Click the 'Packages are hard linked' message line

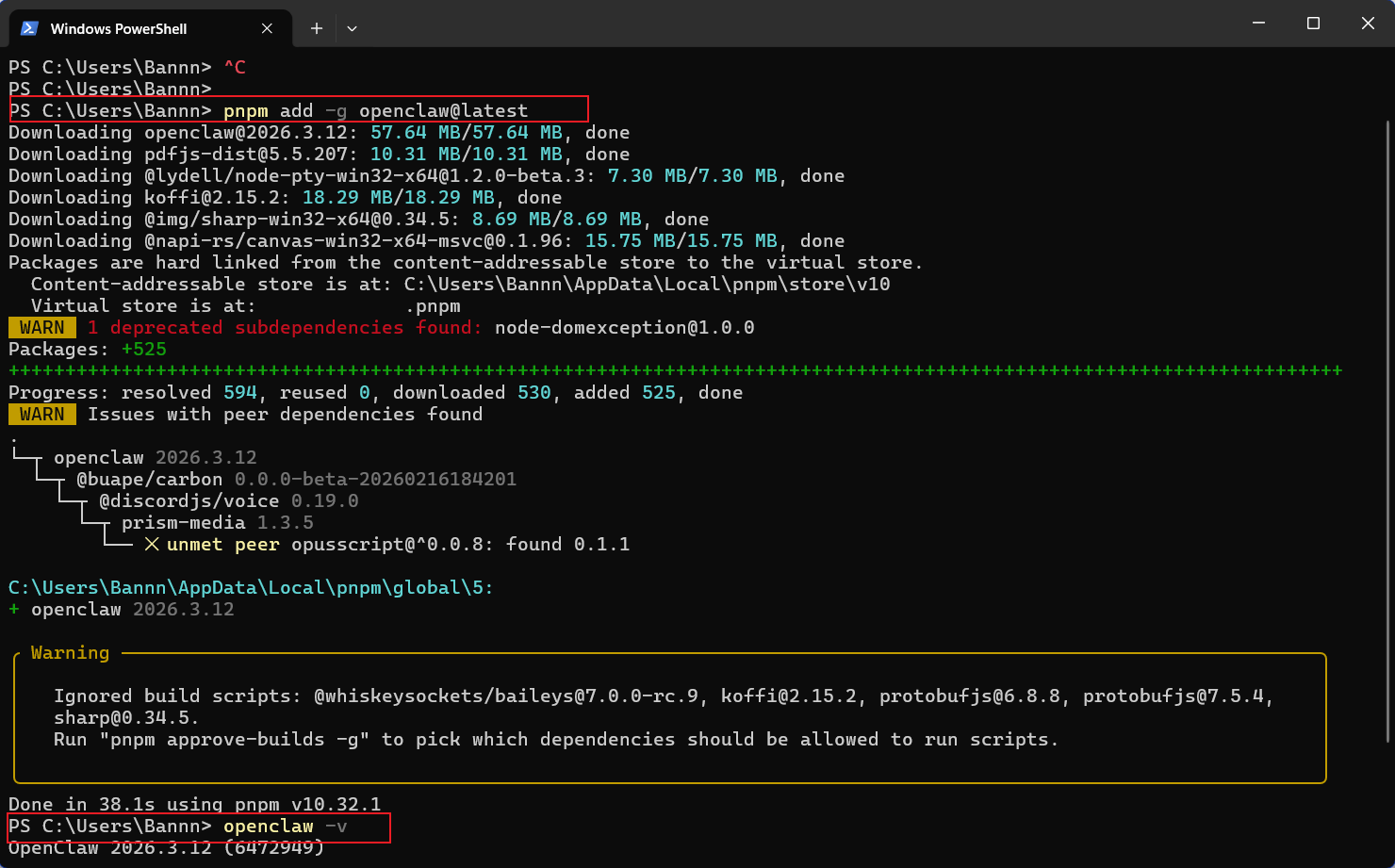466,262
